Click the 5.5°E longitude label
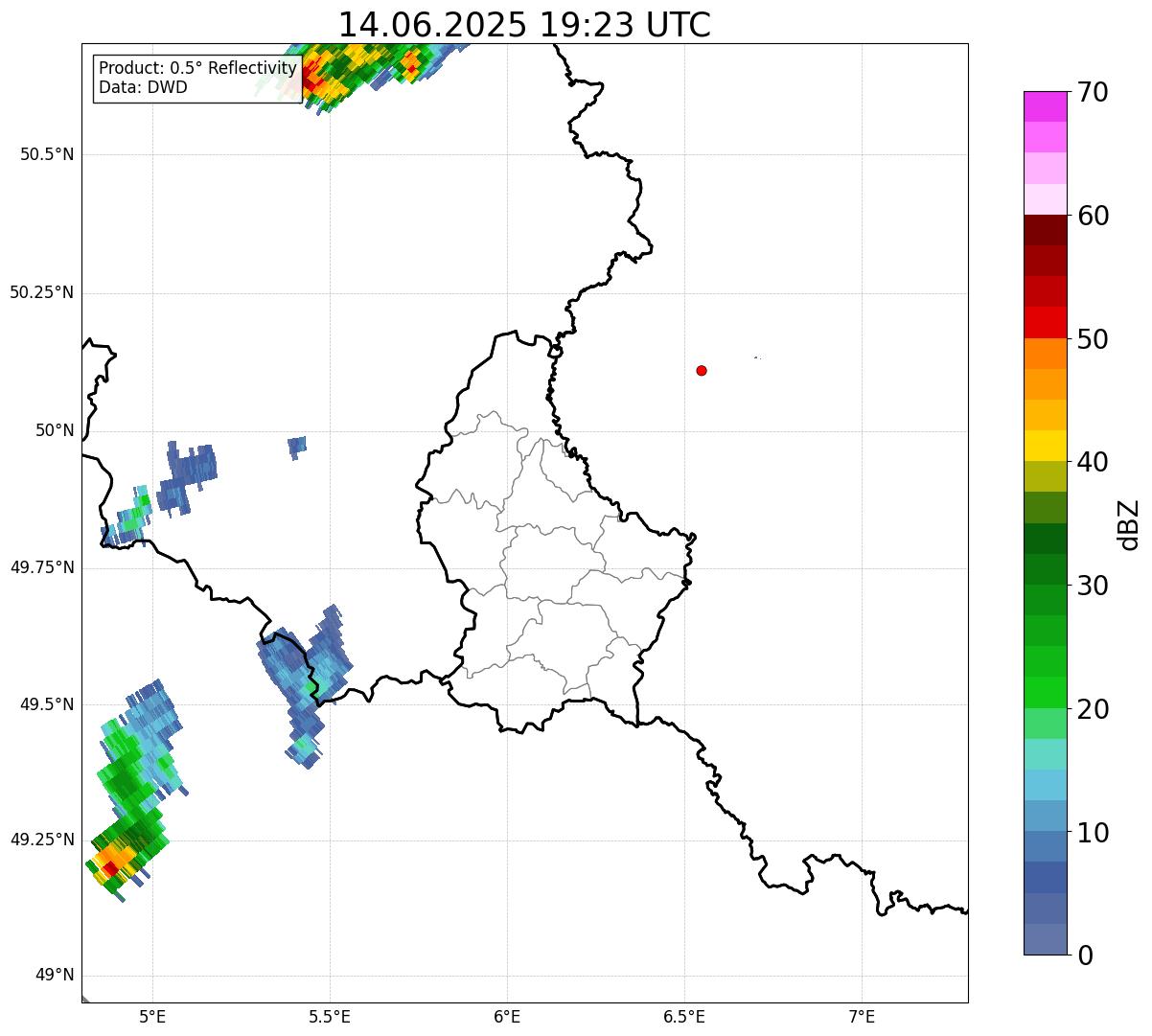The image size is (1152, 1036). click(x=330, y=1017)
